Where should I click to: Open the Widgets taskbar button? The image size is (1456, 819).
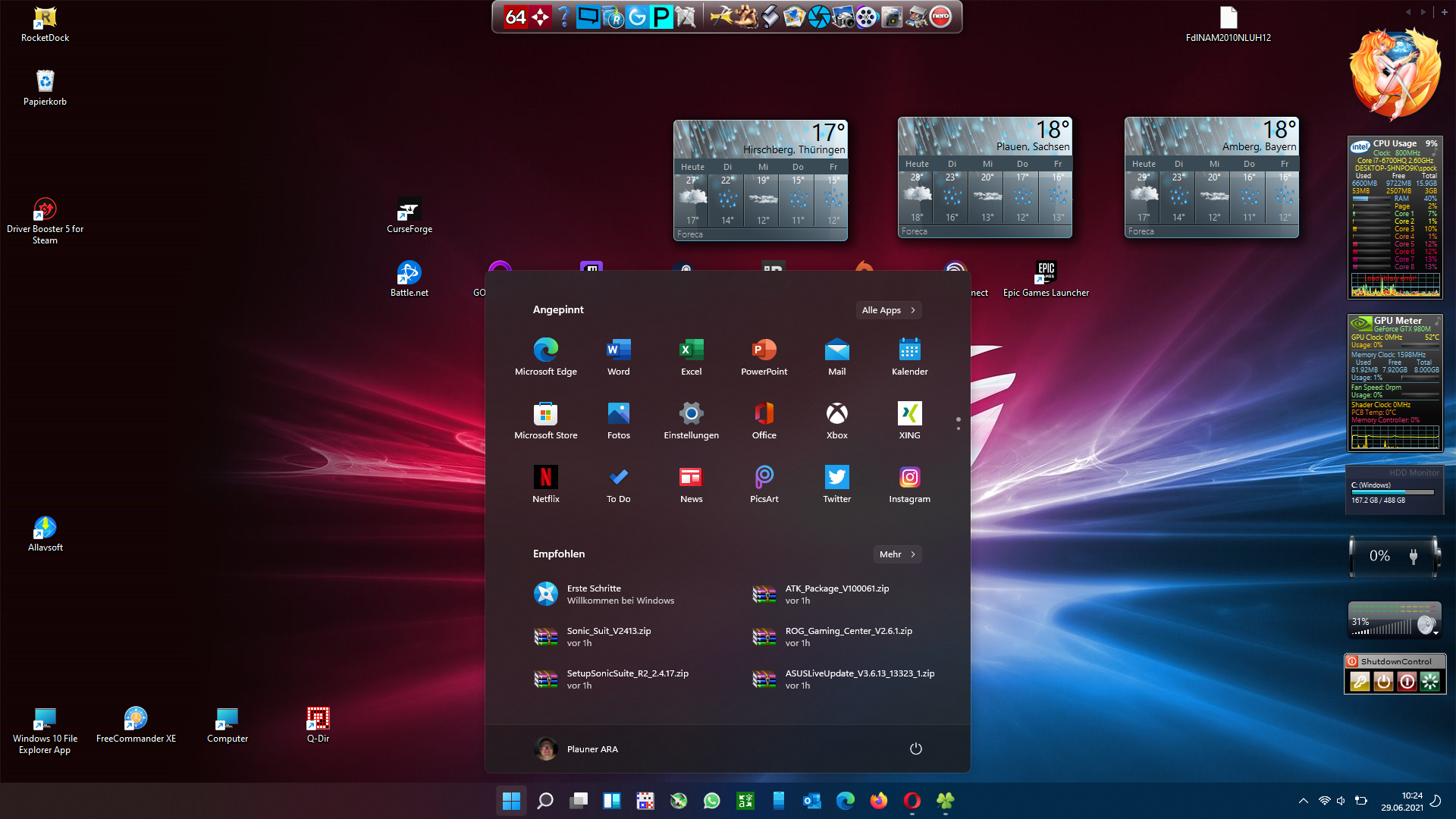coord(611,801)
